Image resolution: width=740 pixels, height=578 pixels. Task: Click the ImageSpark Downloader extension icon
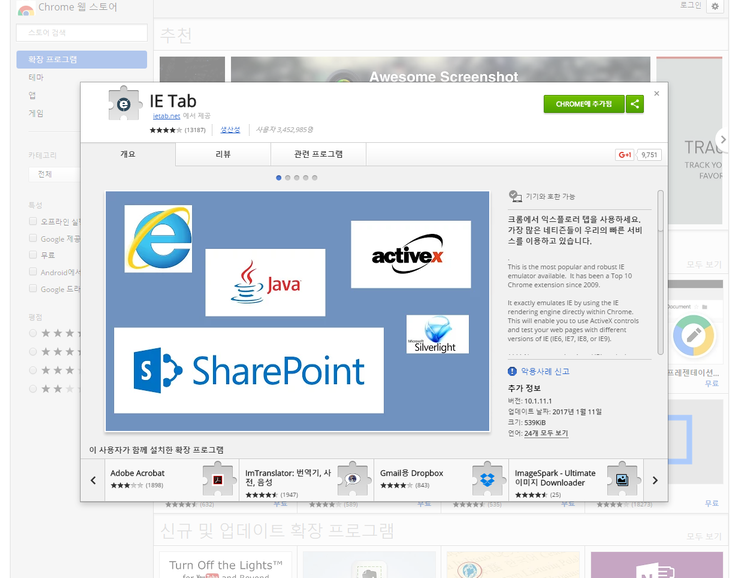tap(623, 479)
